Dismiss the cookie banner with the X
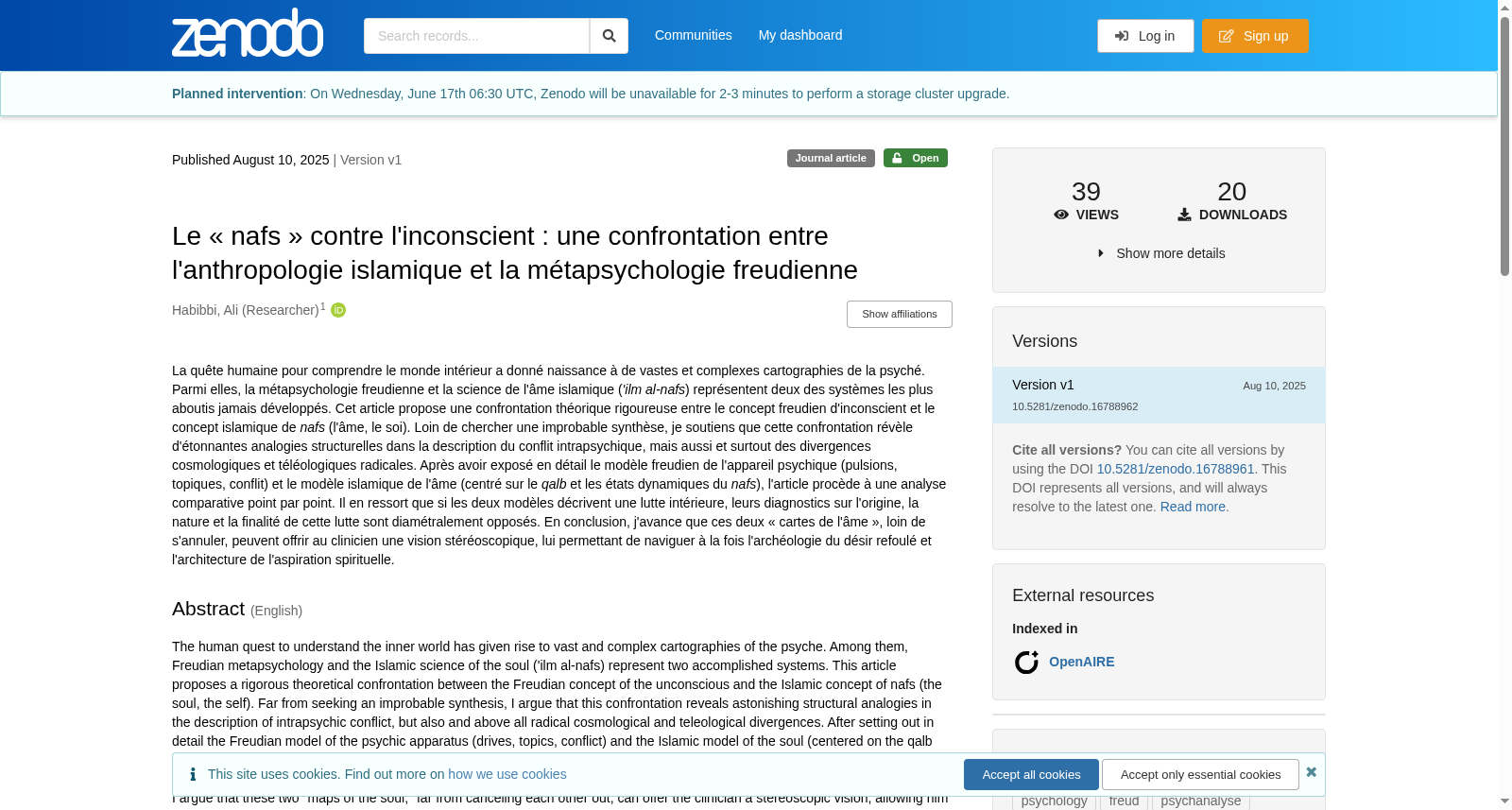The width and height of the screenshot is (1512, 810). coord(1311,772)
